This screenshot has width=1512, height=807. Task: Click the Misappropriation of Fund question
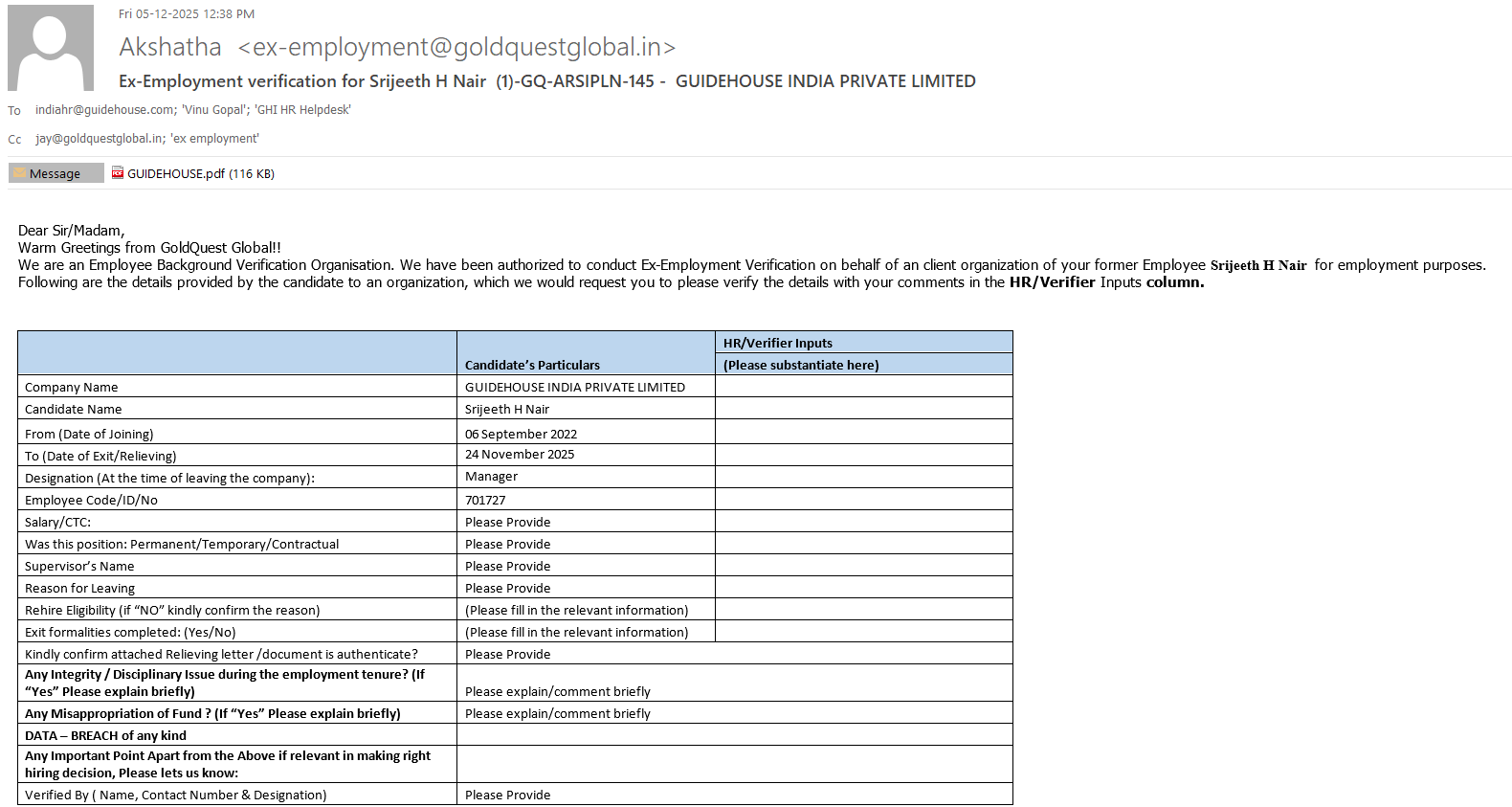pyautogui.click(x=212, y=713)
